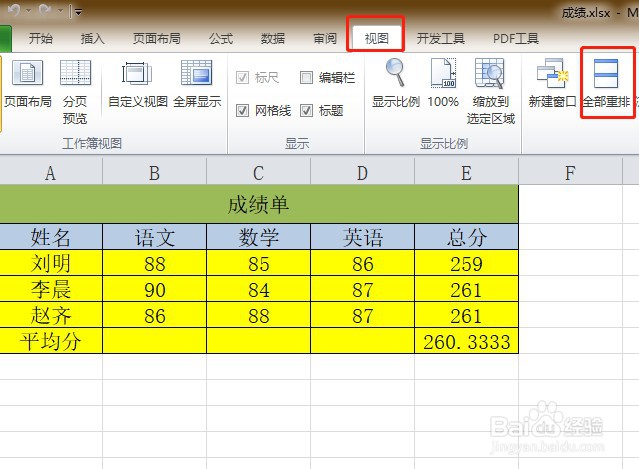This screenshot has height=469, width=639.
Task: Select 赵齐's 语文 score 86
Action: click(154, 315)
